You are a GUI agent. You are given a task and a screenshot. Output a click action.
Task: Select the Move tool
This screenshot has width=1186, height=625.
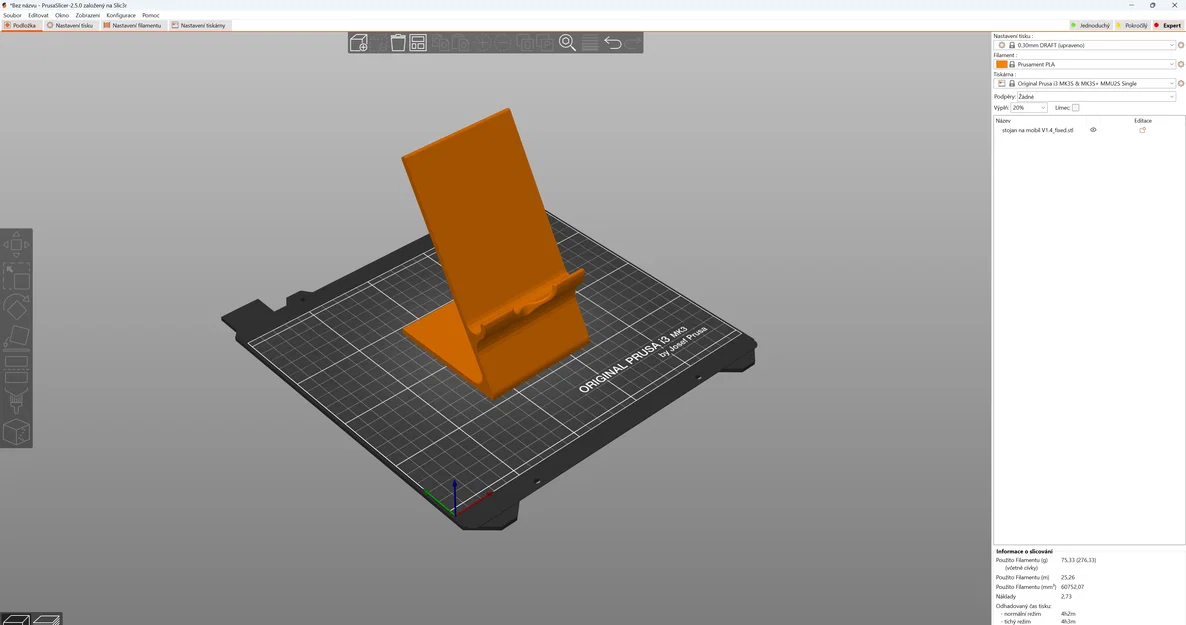16,246
